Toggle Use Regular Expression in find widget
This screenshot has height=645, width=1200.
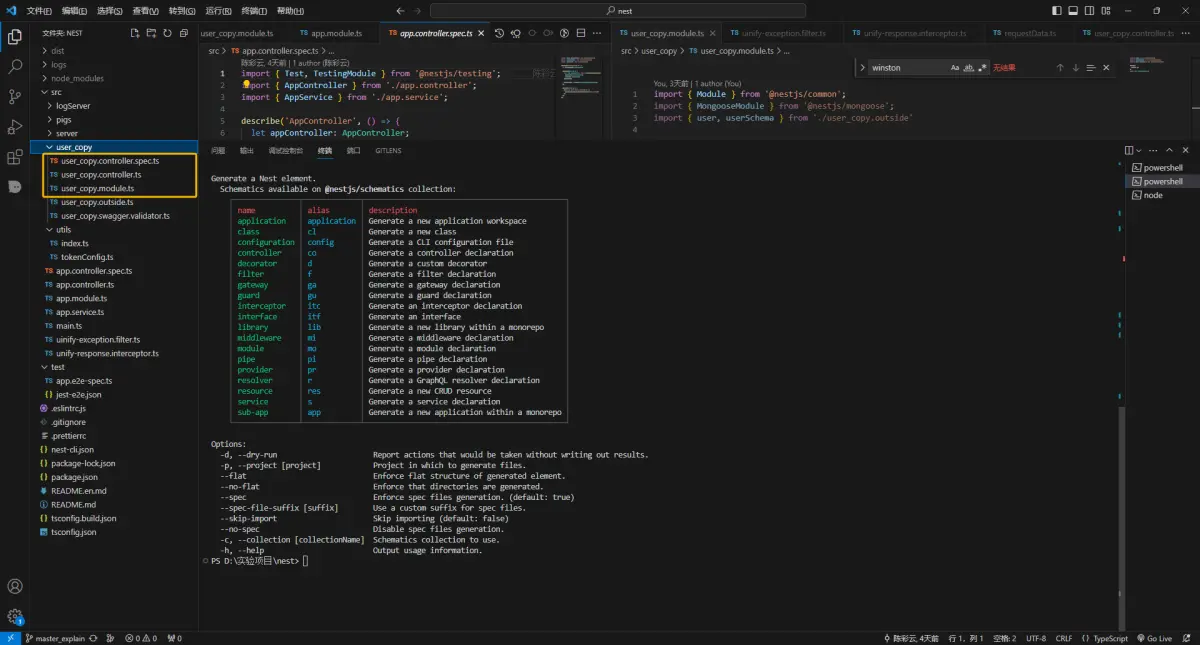(x=983, y=68)
